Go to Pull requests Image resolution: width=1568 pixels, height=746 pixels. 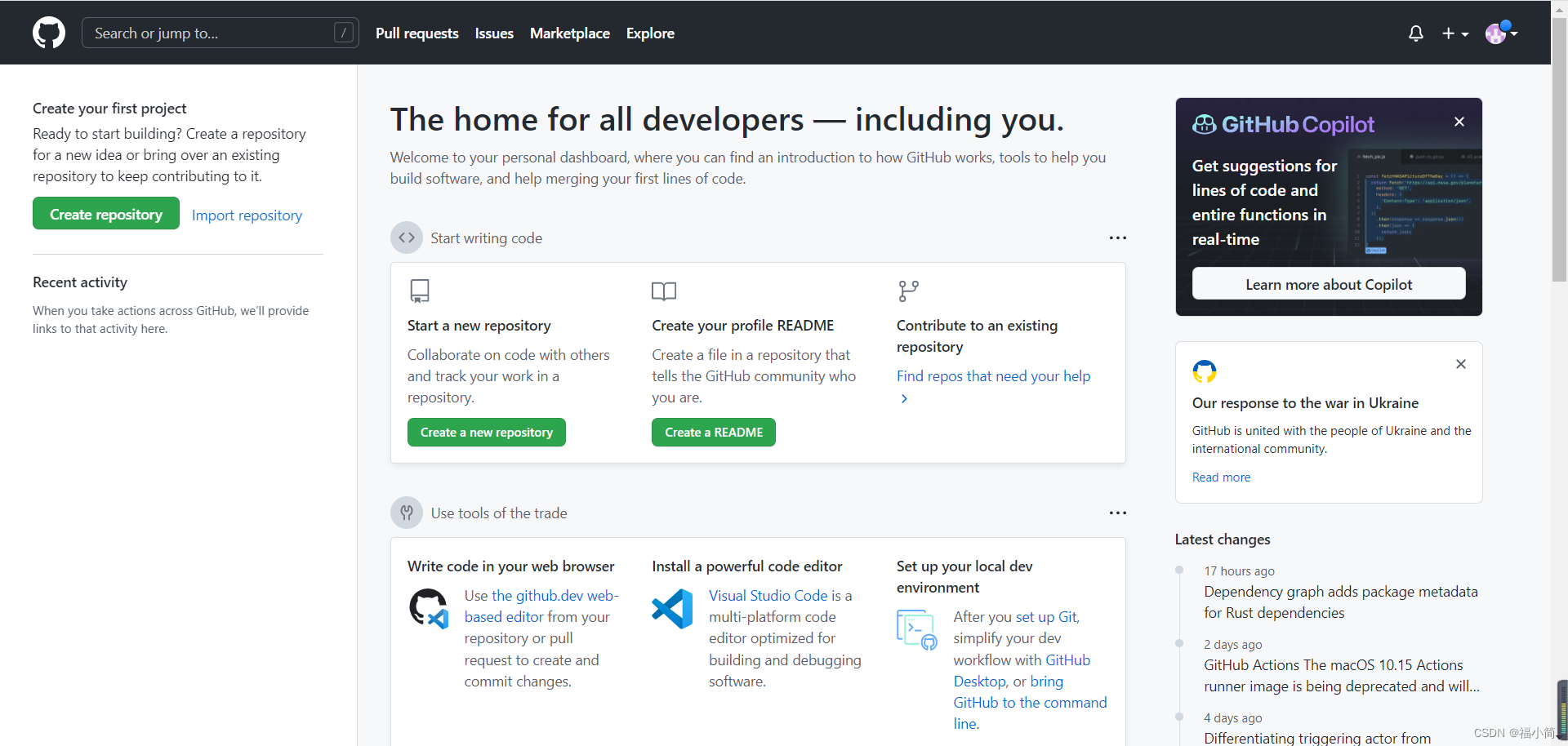tap(417, 33)
